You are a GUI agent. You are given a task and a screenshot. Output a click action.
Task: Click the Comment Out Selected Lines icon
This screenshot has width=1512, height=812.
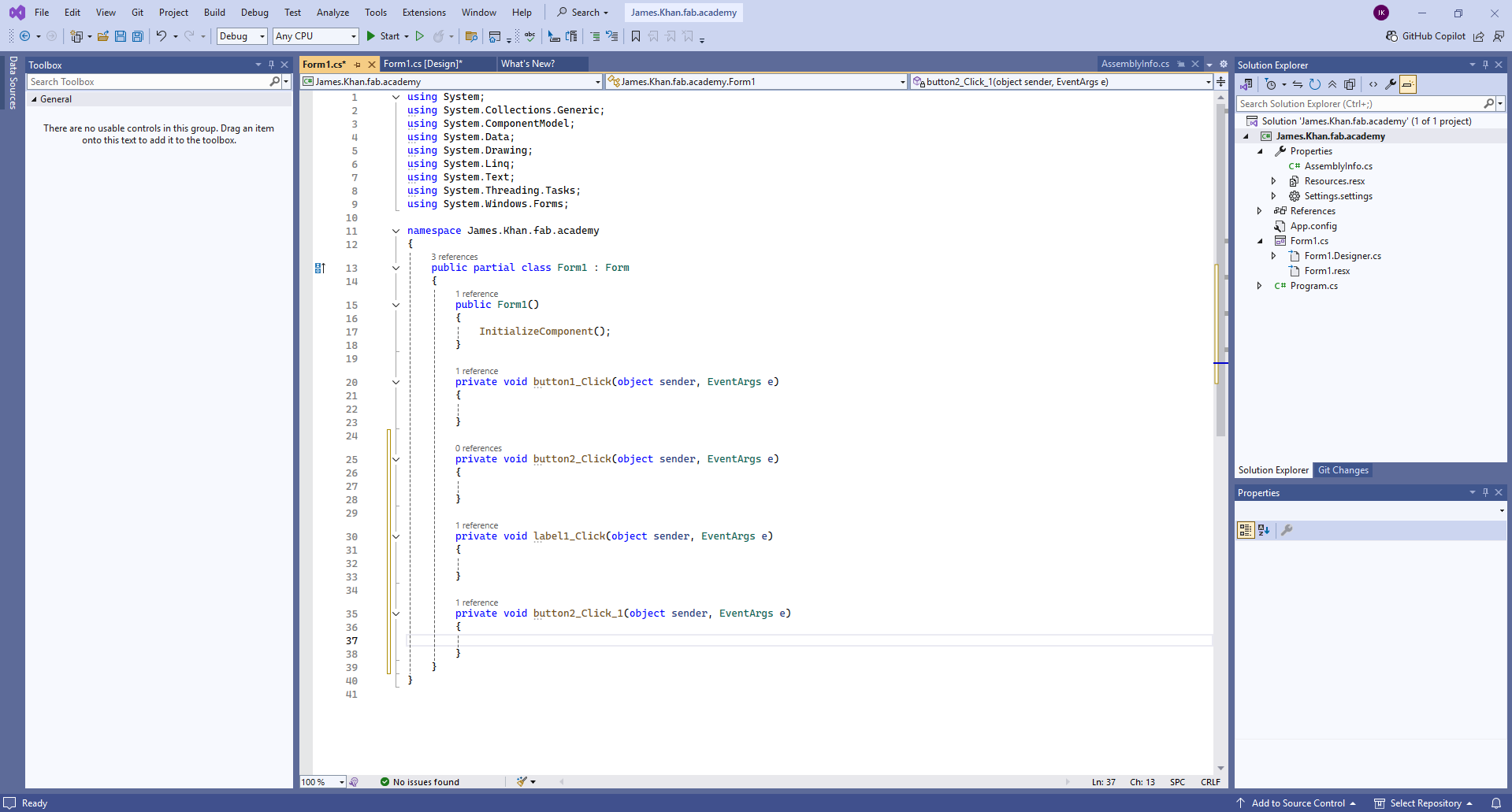pyautogui.click(x=595, y=36)
